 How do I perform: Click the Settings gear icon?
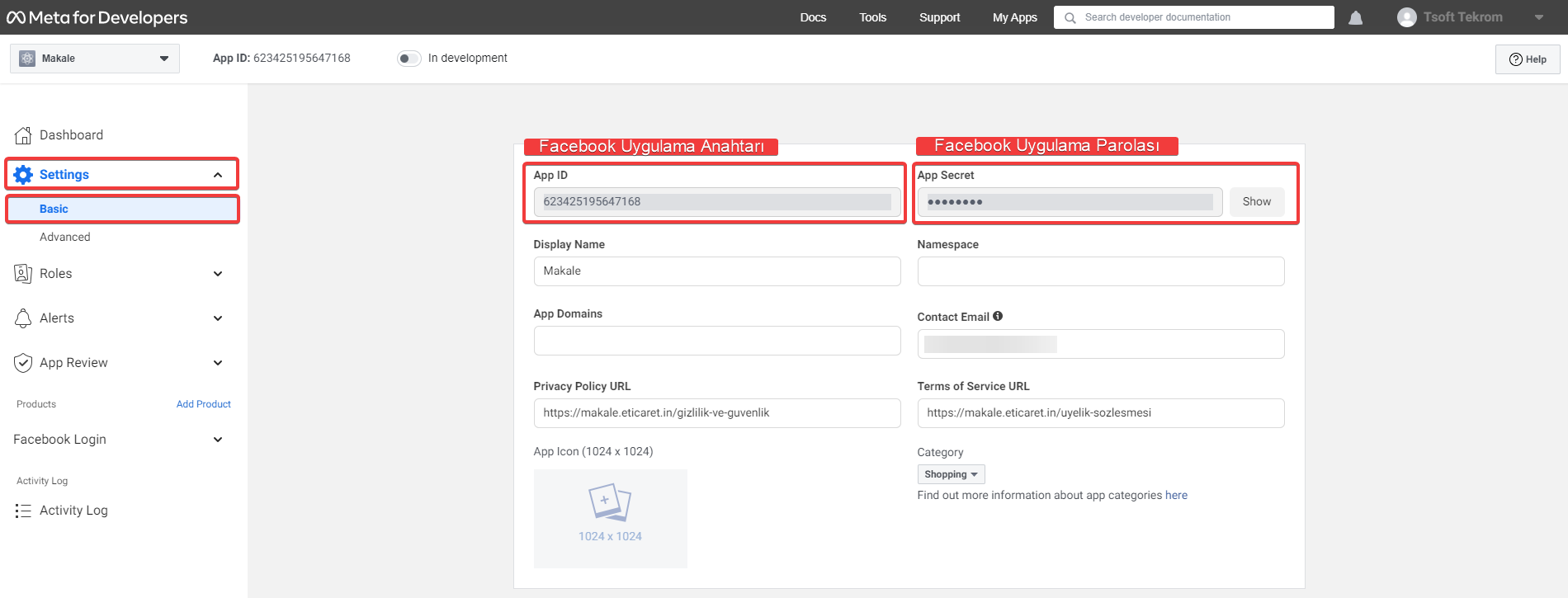click(23, 175)
